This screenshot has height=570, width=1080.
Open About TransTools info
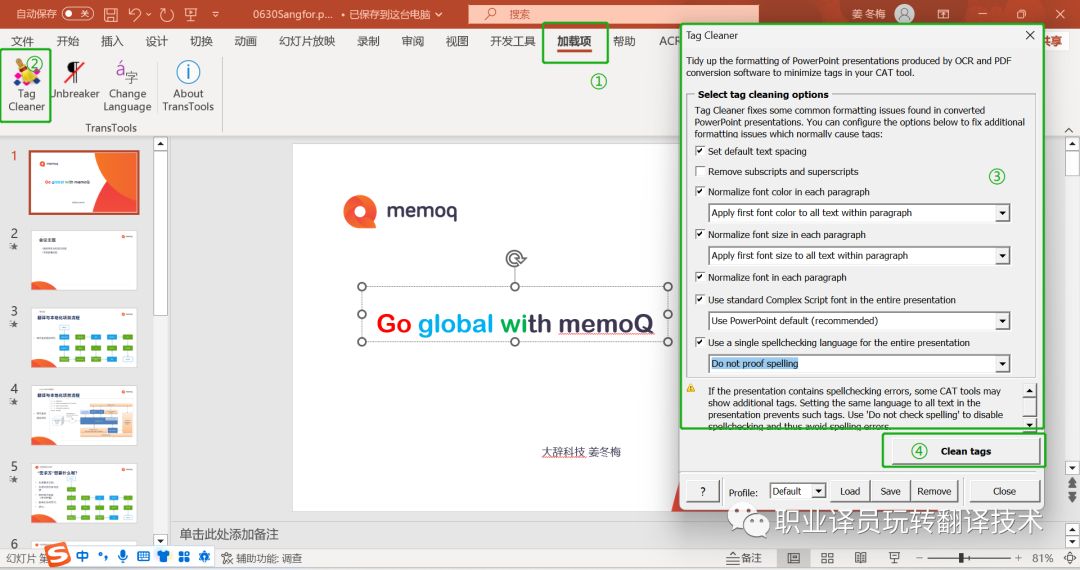point(188,85)
